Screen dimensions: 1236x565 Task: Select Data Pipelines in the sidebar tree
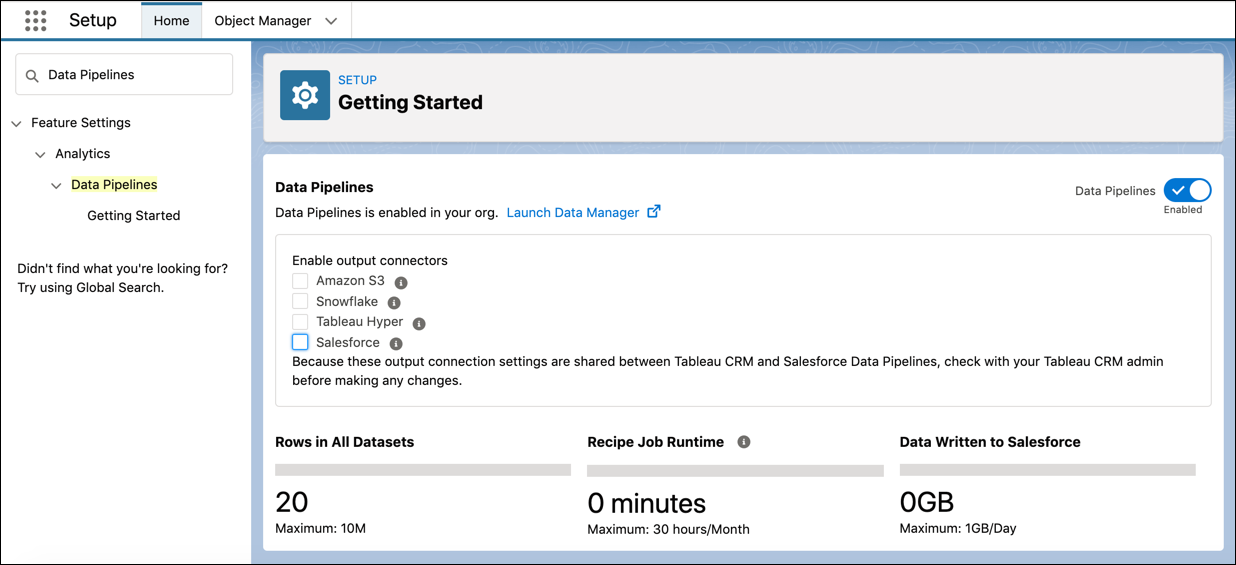114,185
